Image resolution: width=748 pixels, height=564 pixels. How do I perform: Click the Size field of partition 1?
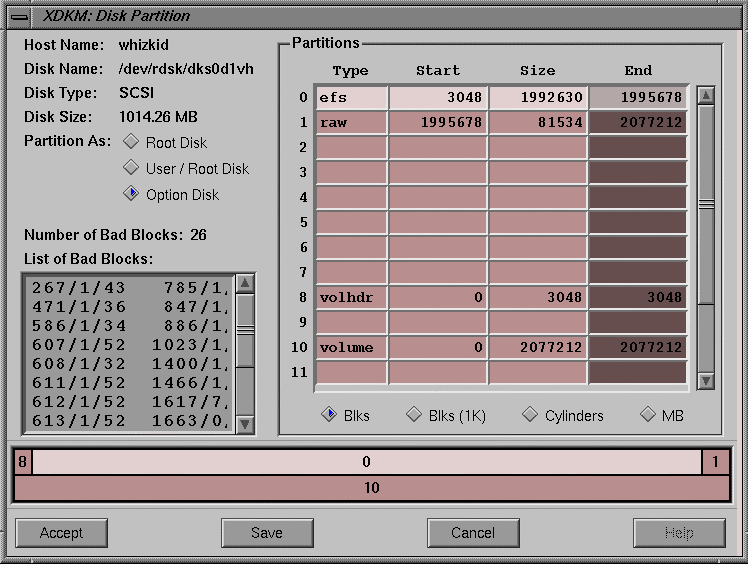point(538,123)
